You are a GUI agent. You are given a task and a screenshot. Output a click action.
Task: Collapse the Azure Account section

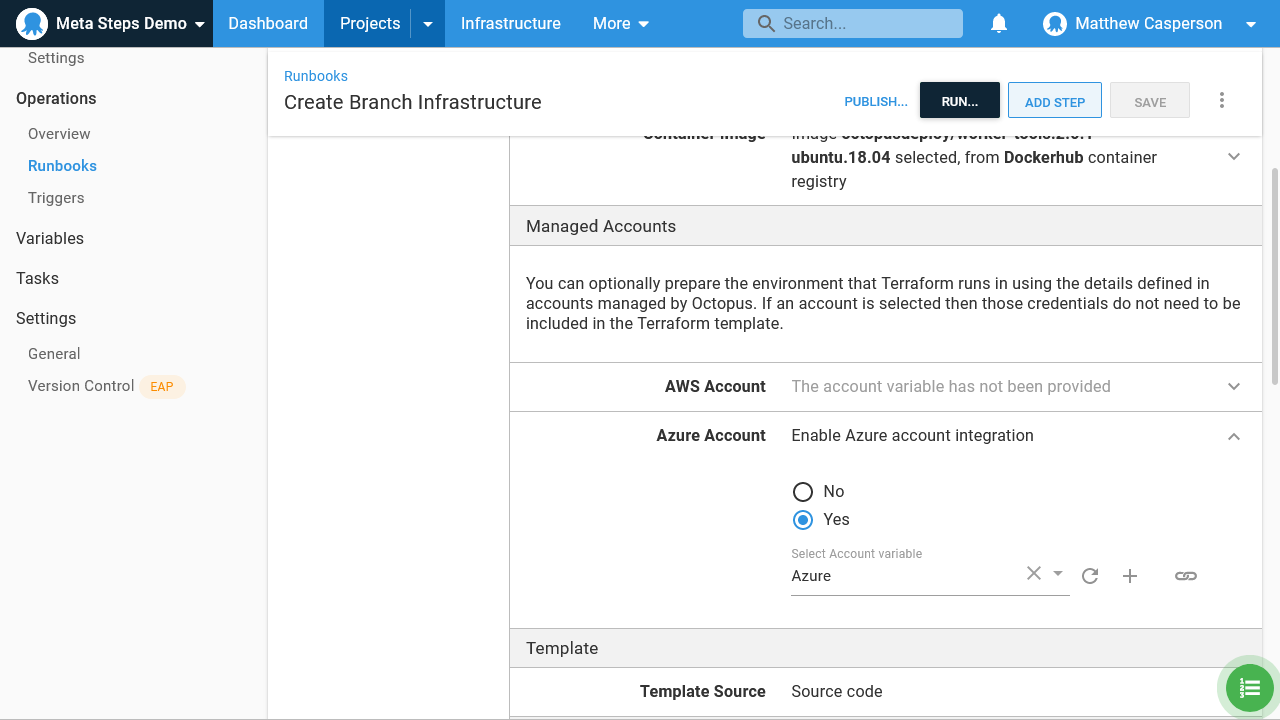[x=1233, y=436]
